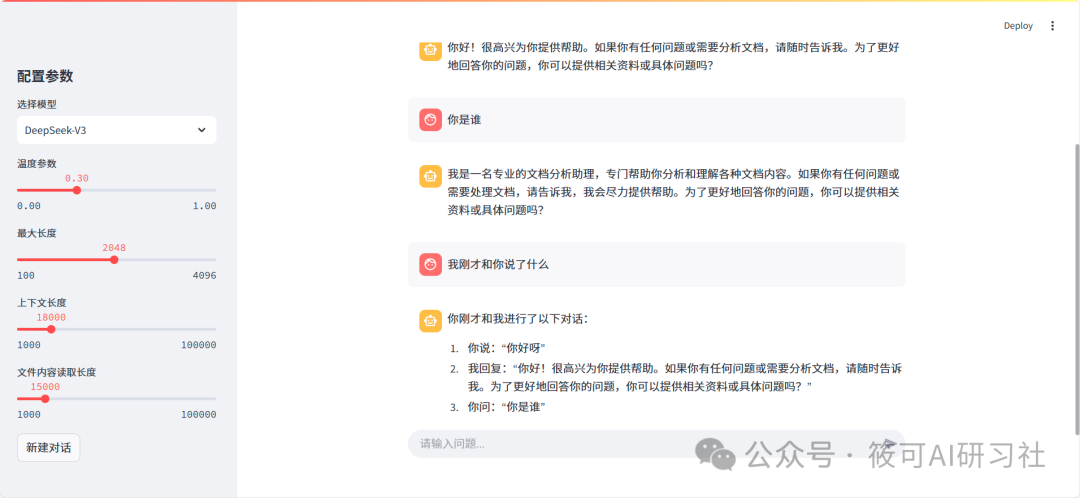The image size is (1080, 498).
Task: Click the robot avatar on 我是一名专业的文档分析助理
Action: tap(430, 176)
